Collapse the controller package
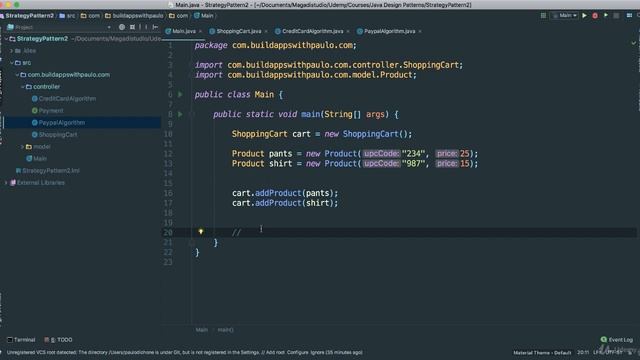The width and height of the screenshot is (640, 360). tap(22, 87)
